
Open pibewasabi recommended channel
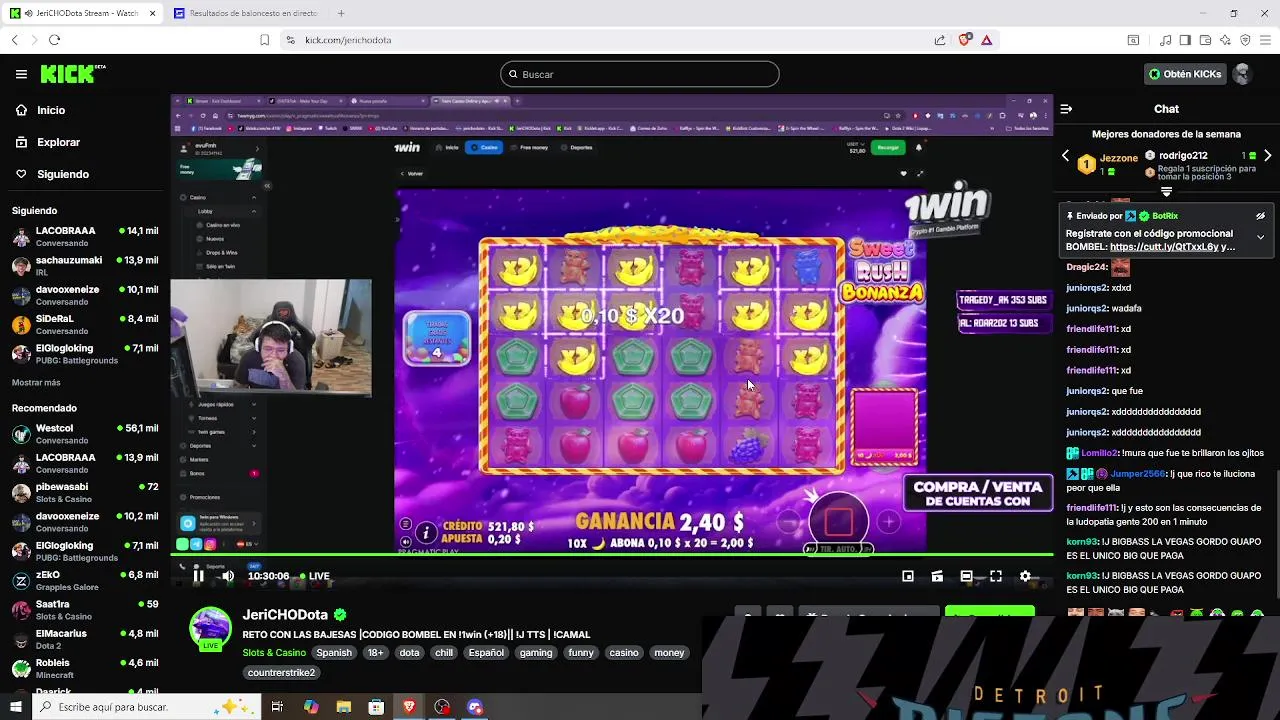[x=85, y=492]
